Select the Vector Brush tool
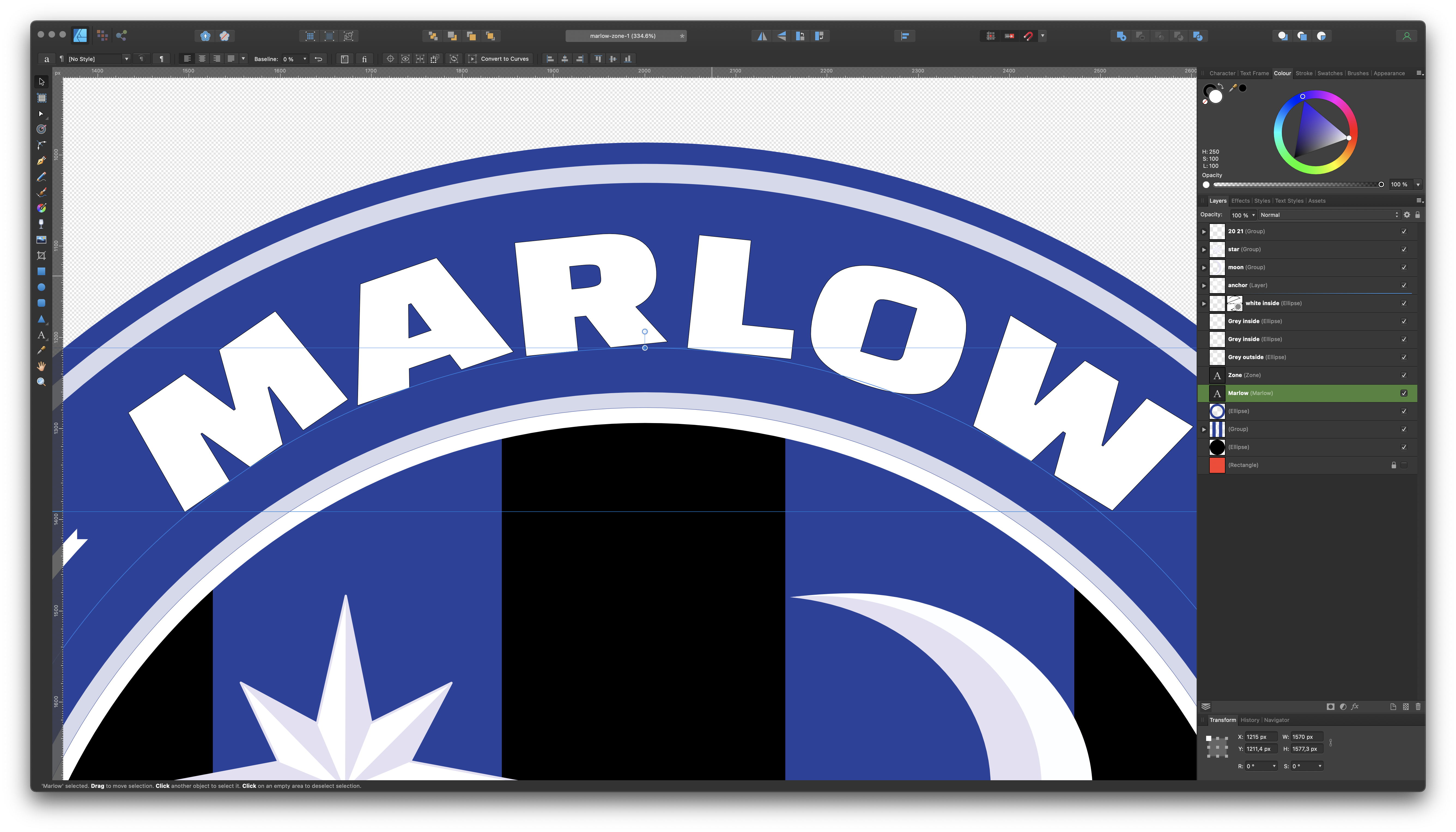 point(41,193)
